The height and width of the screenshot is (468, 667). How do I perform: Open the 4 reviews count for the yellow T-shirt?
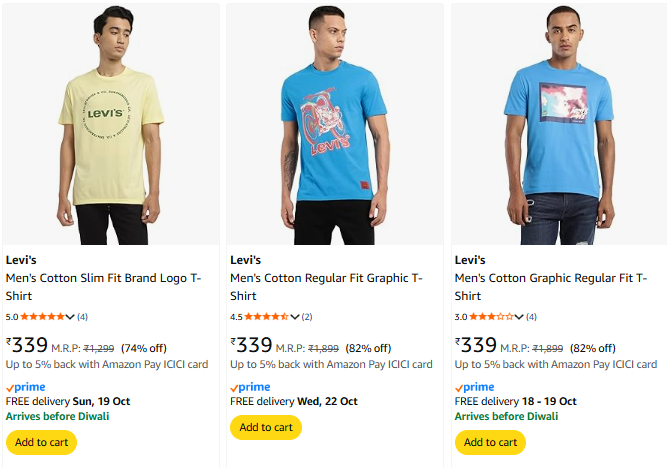pos(83,317)
